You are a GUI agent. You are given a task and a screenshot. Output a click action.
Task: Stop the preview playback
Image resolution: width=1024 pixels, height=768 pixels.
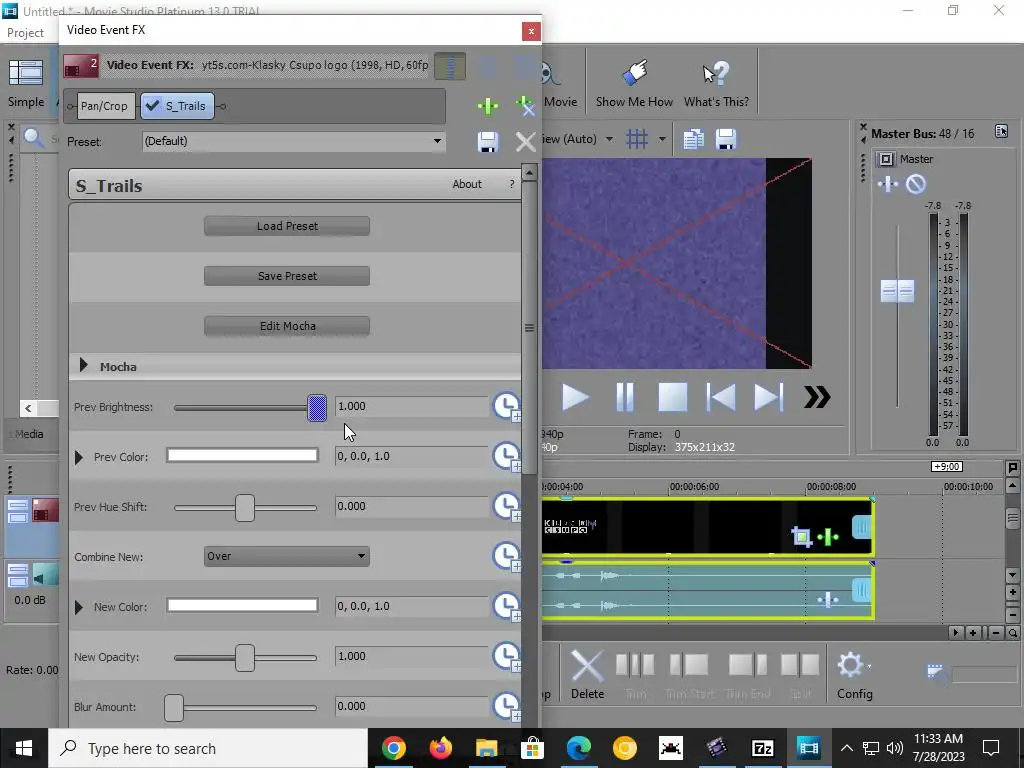coord(673,397)
